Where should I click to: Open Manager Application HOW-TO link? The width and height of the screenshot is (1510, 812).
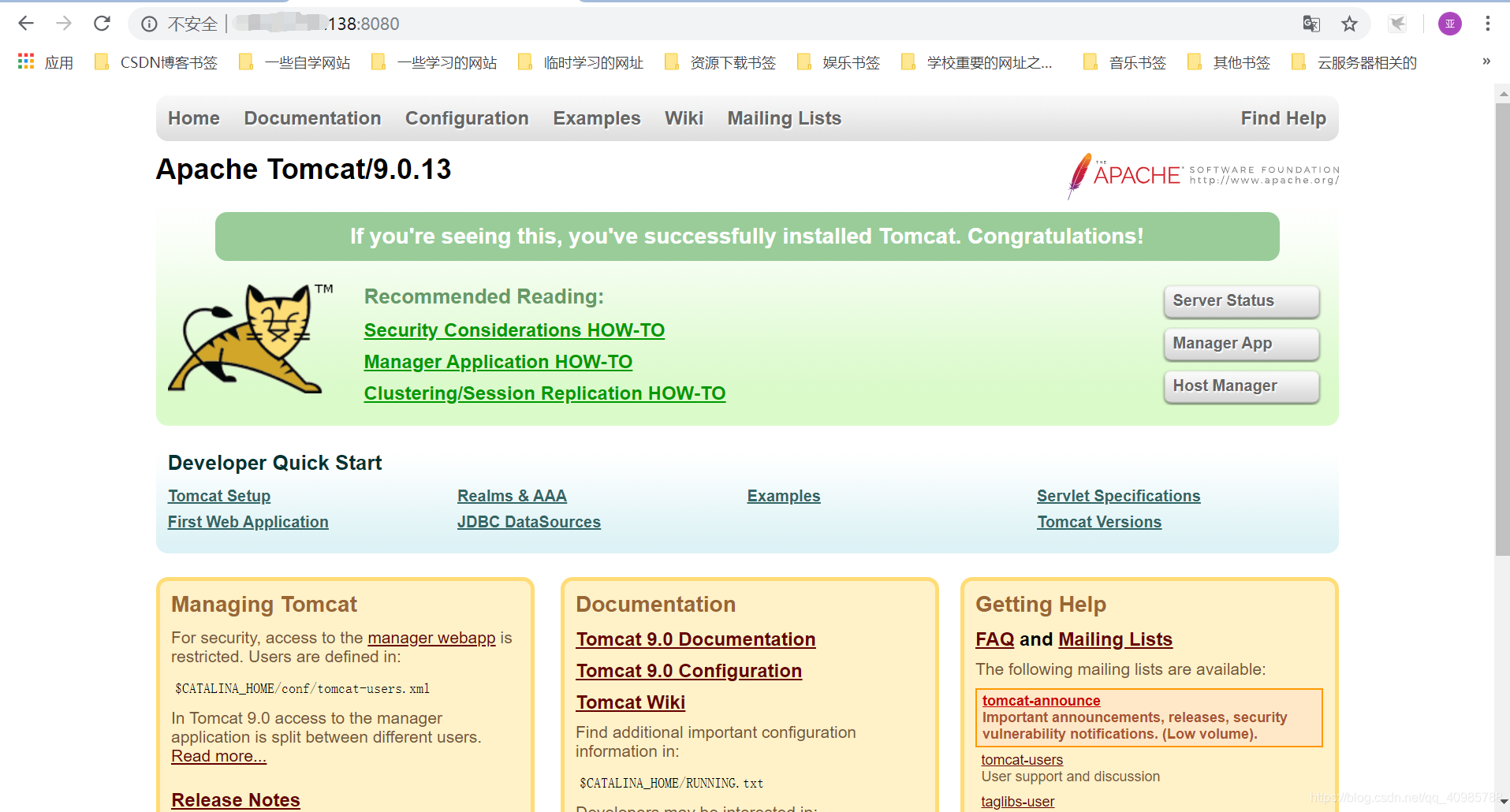(498, 362)
